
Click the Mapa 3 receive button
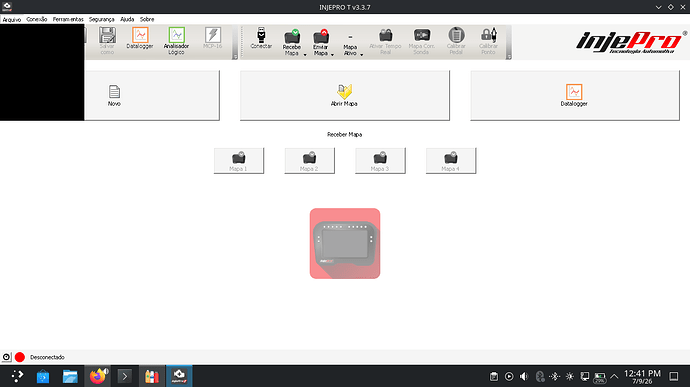click(380, 161)
